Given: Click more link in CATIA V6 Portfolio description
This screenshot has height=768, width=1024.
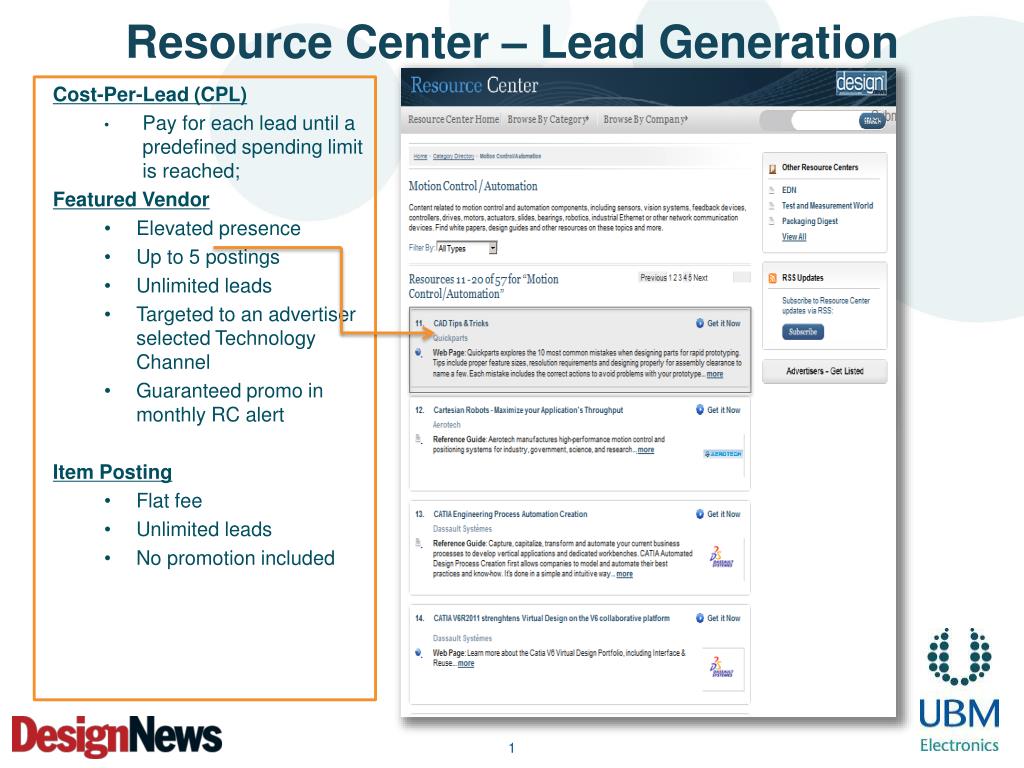Looking at the screenshot, I should click(x=466, y=664).
